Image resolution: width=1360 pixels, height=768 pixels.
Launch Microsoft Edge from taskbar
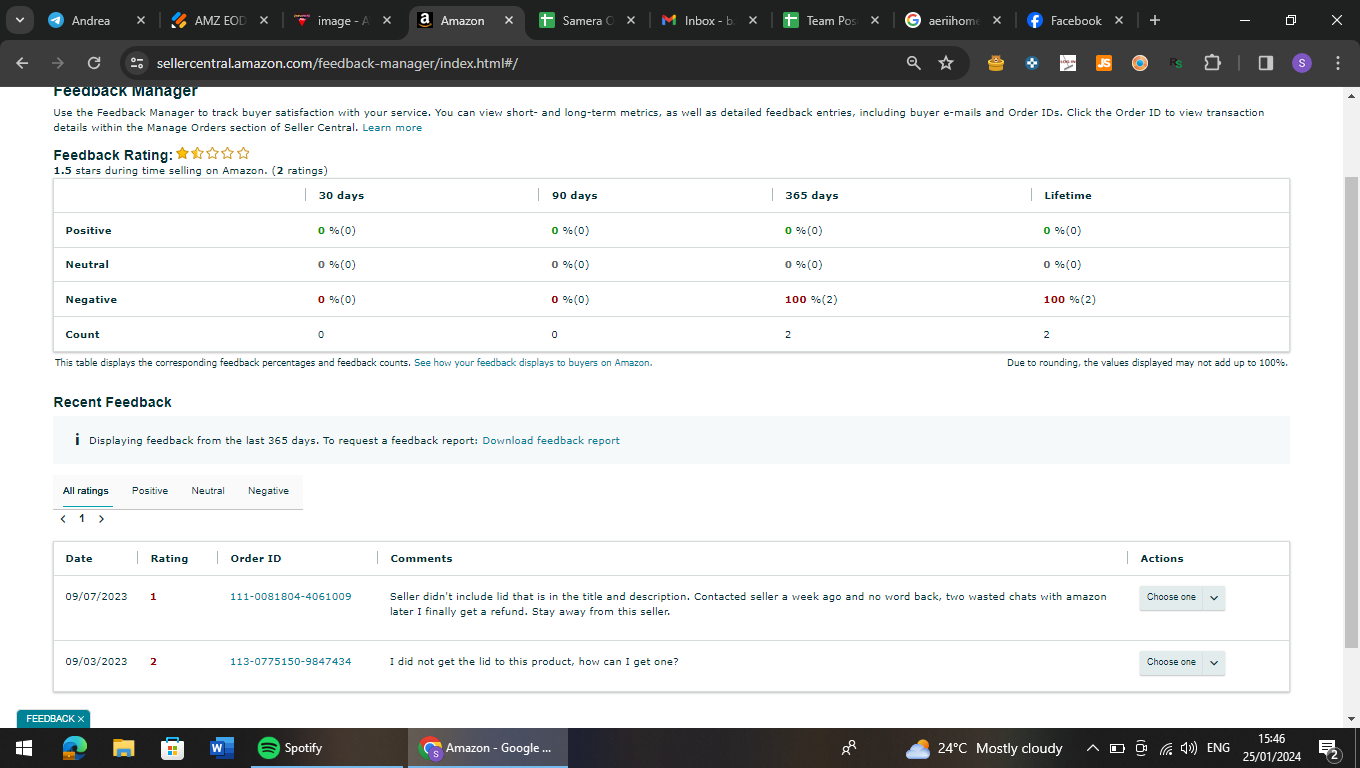click(74, 748)
